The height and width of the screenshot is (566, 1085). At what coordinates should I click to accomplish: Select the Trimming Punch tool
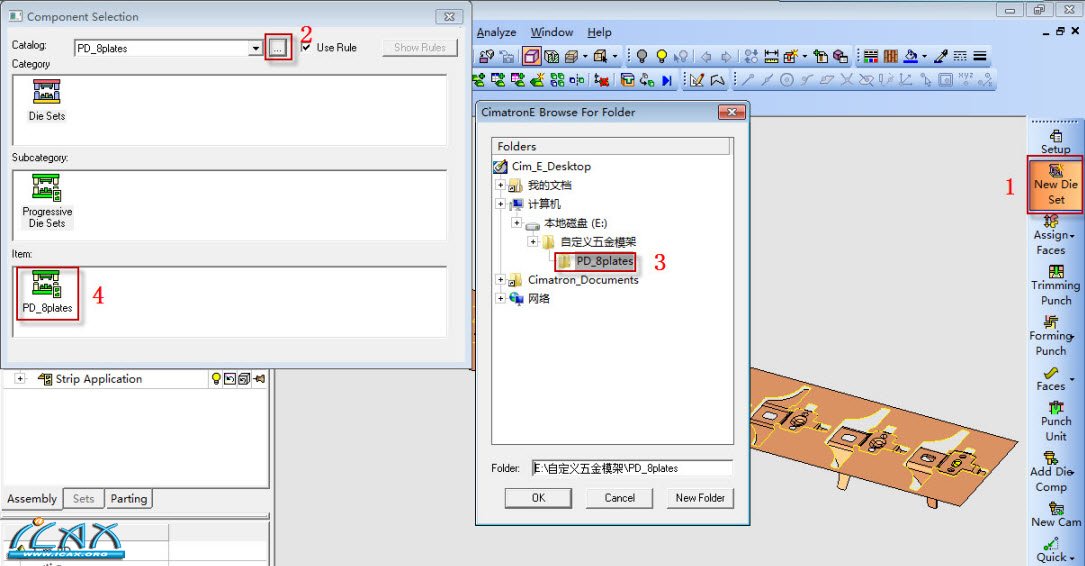[1055, 285]
